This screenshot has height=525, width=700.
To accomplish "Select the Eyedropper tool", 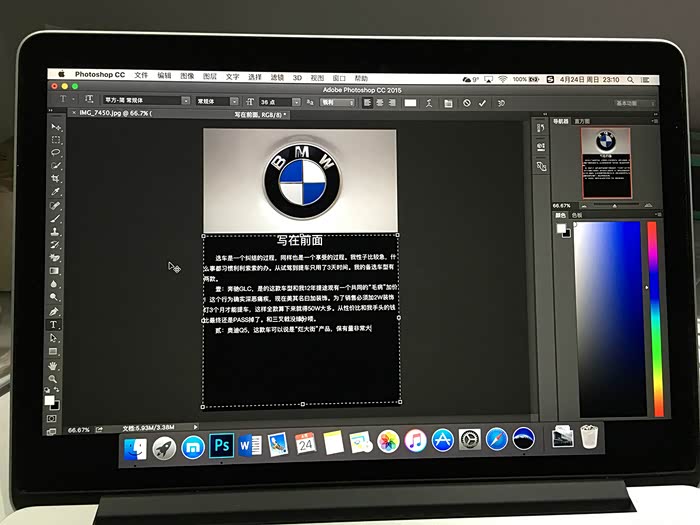I will click(55, 192).
